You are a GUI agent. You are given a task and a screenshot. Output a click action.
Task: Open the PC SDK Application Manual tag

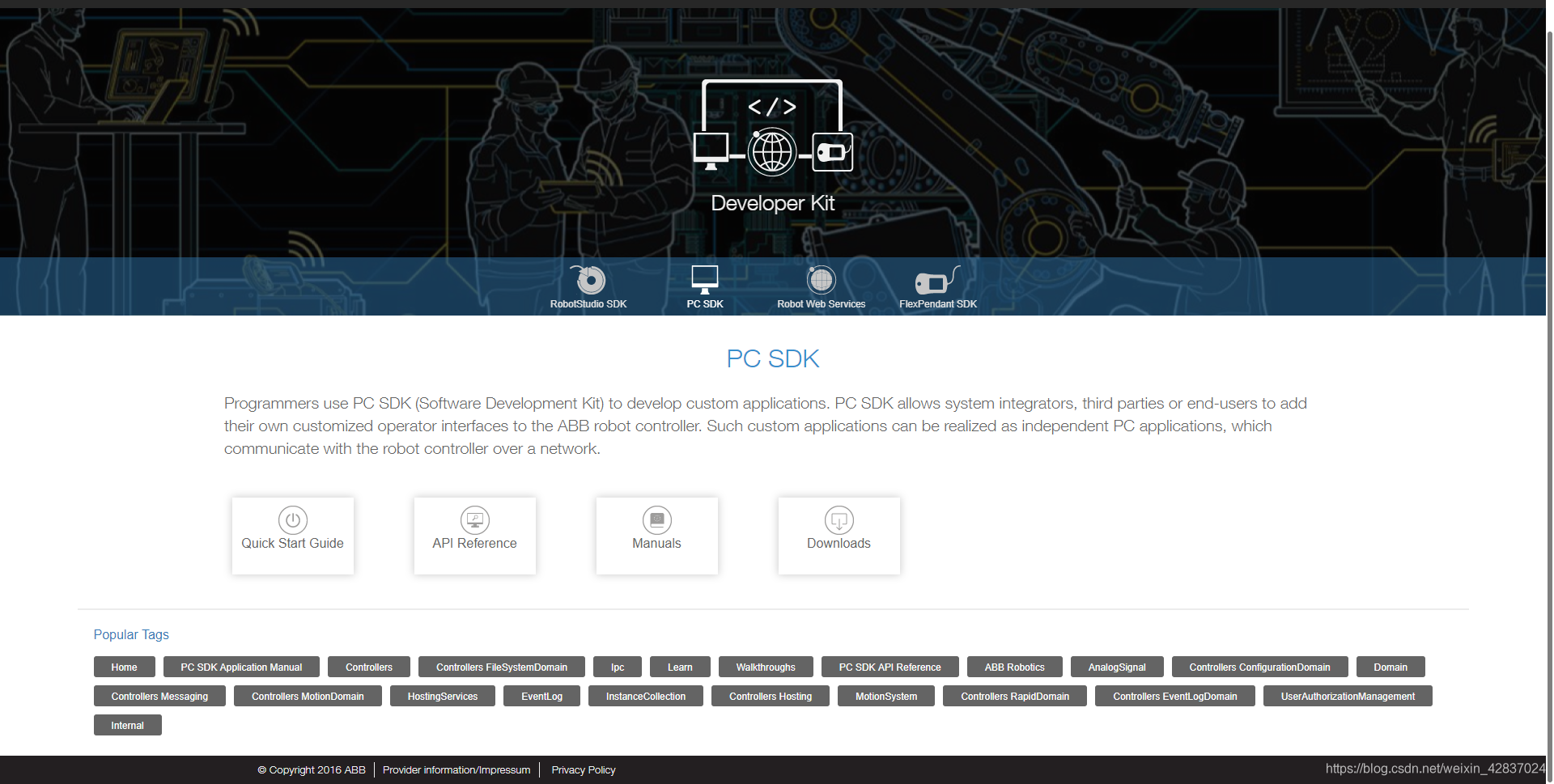pos(240,667)
